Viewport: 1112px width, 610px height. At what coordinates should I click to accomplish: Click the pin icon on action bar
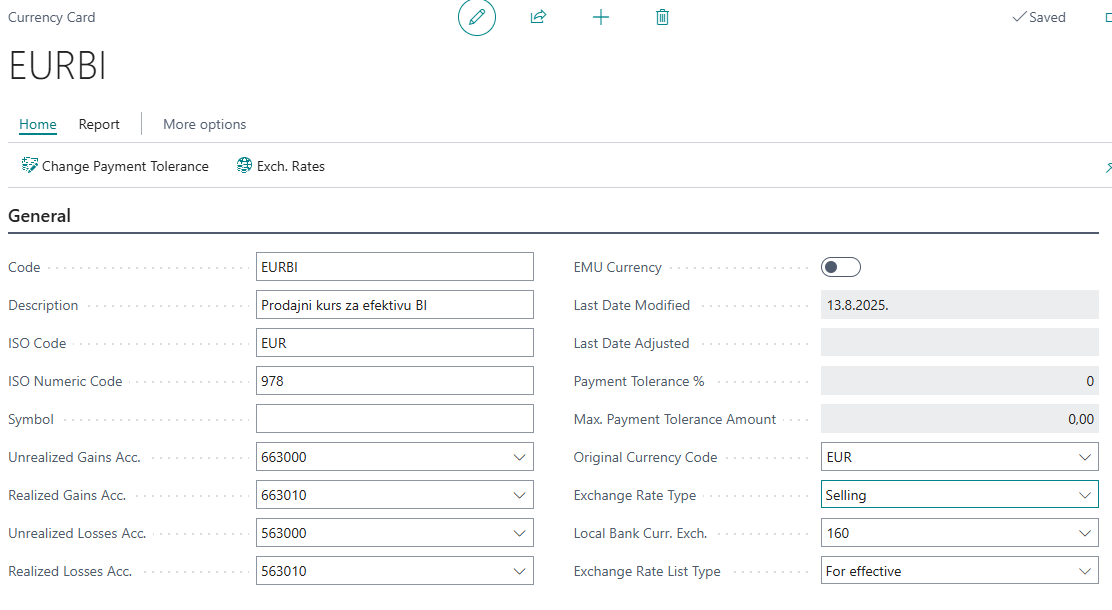coord(1107,168)
